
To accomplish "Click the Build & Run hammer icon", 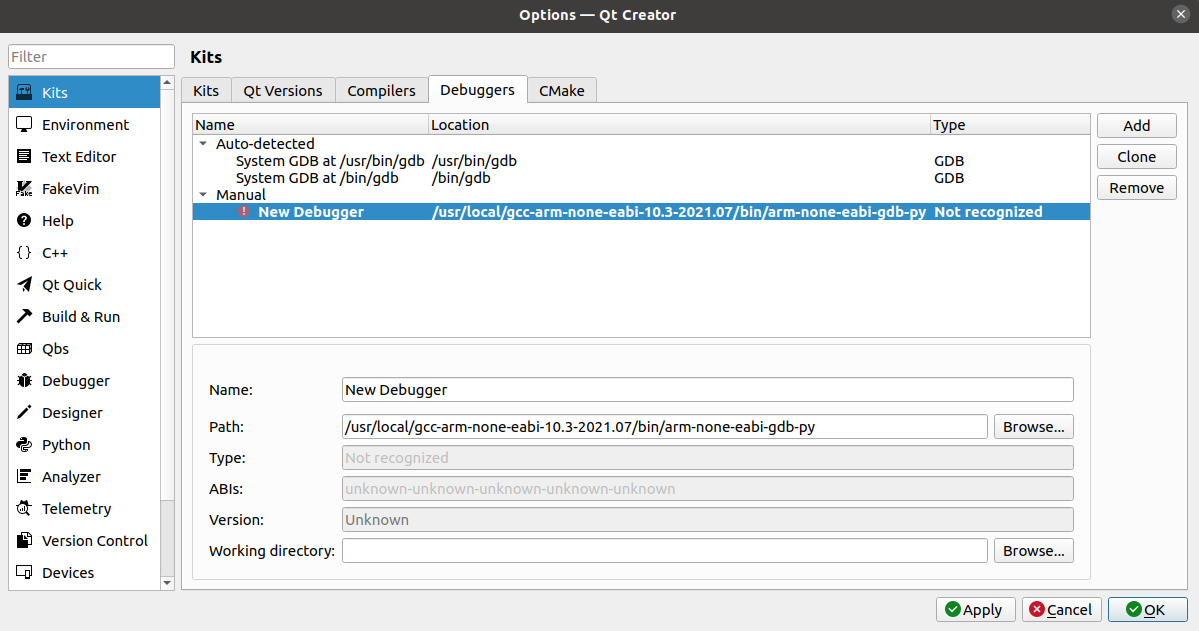I will [24, 317].
